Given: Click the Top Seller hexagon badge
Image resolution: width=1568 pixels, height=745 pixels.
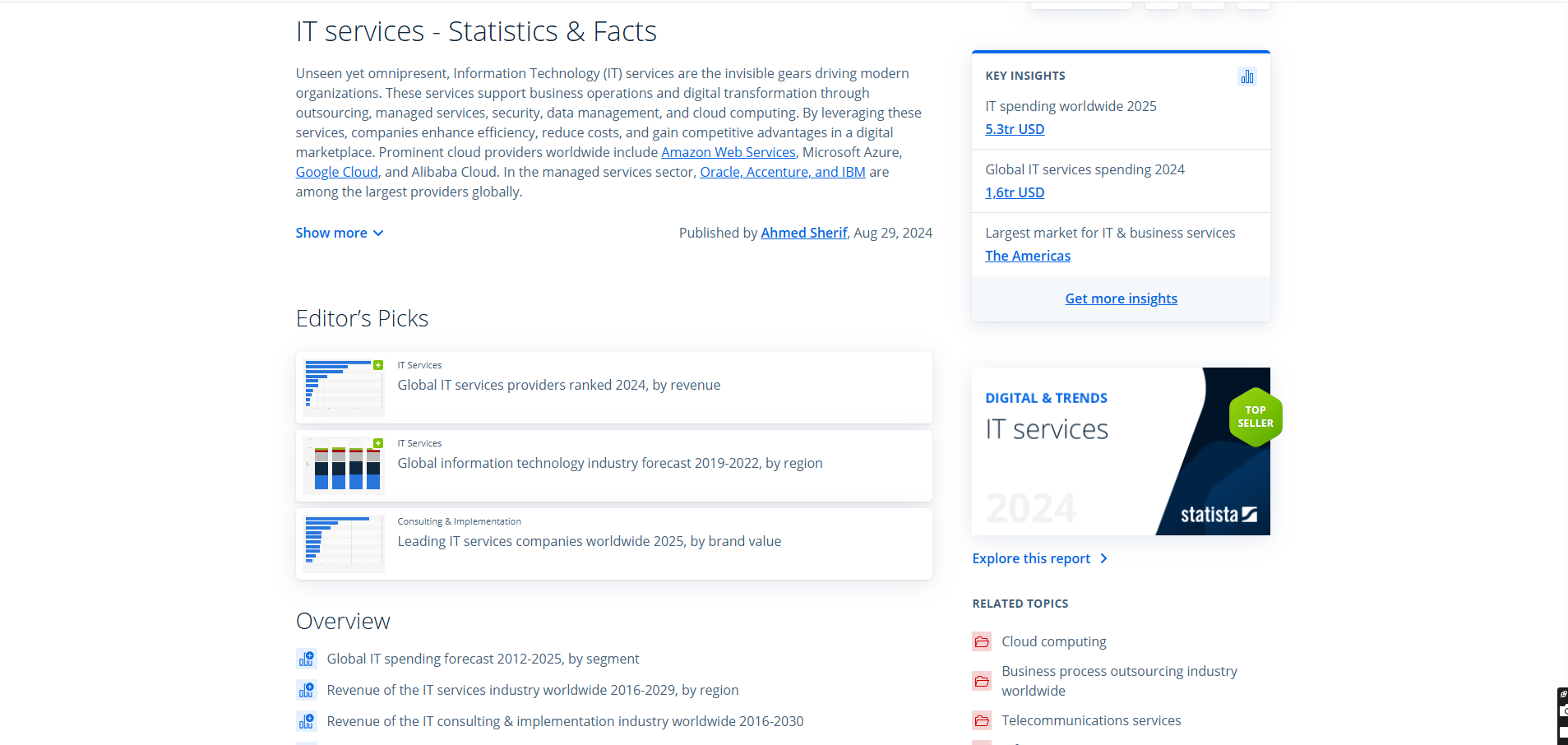Looking at the screenshot, I should [1255, 417].
